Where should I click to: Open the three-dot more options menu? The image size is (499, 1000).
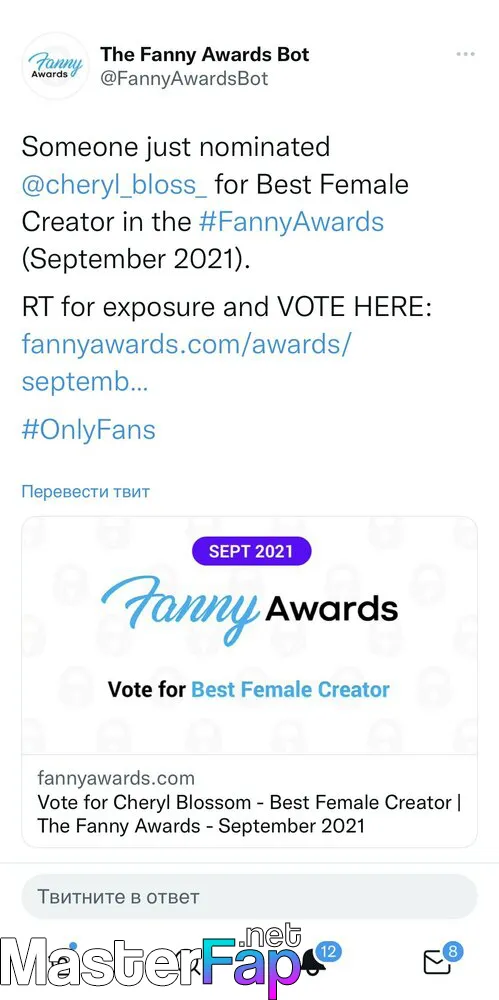tap(466, 54)
